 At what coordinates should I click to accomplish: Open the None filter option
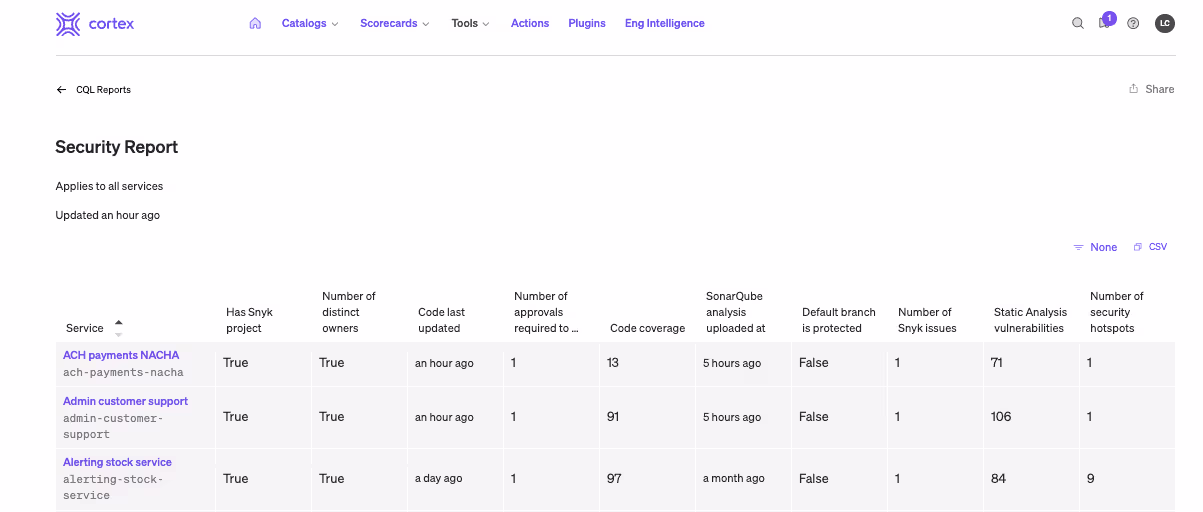click(1095, 247)
